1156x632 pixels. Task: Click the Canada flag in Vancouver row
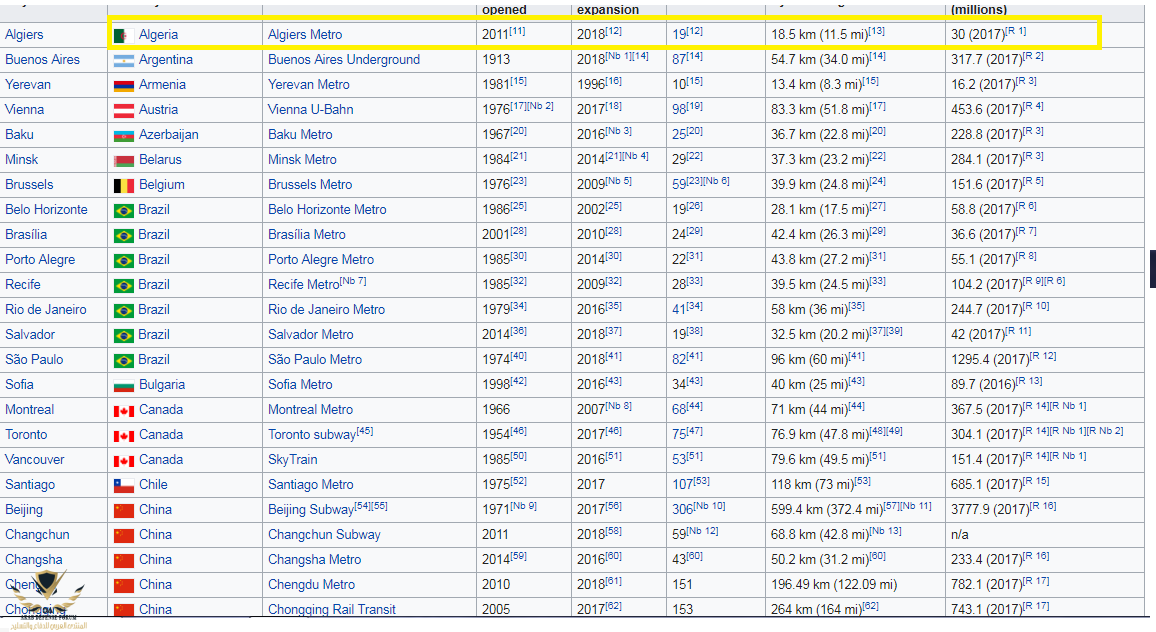click(x=123, y=461)
